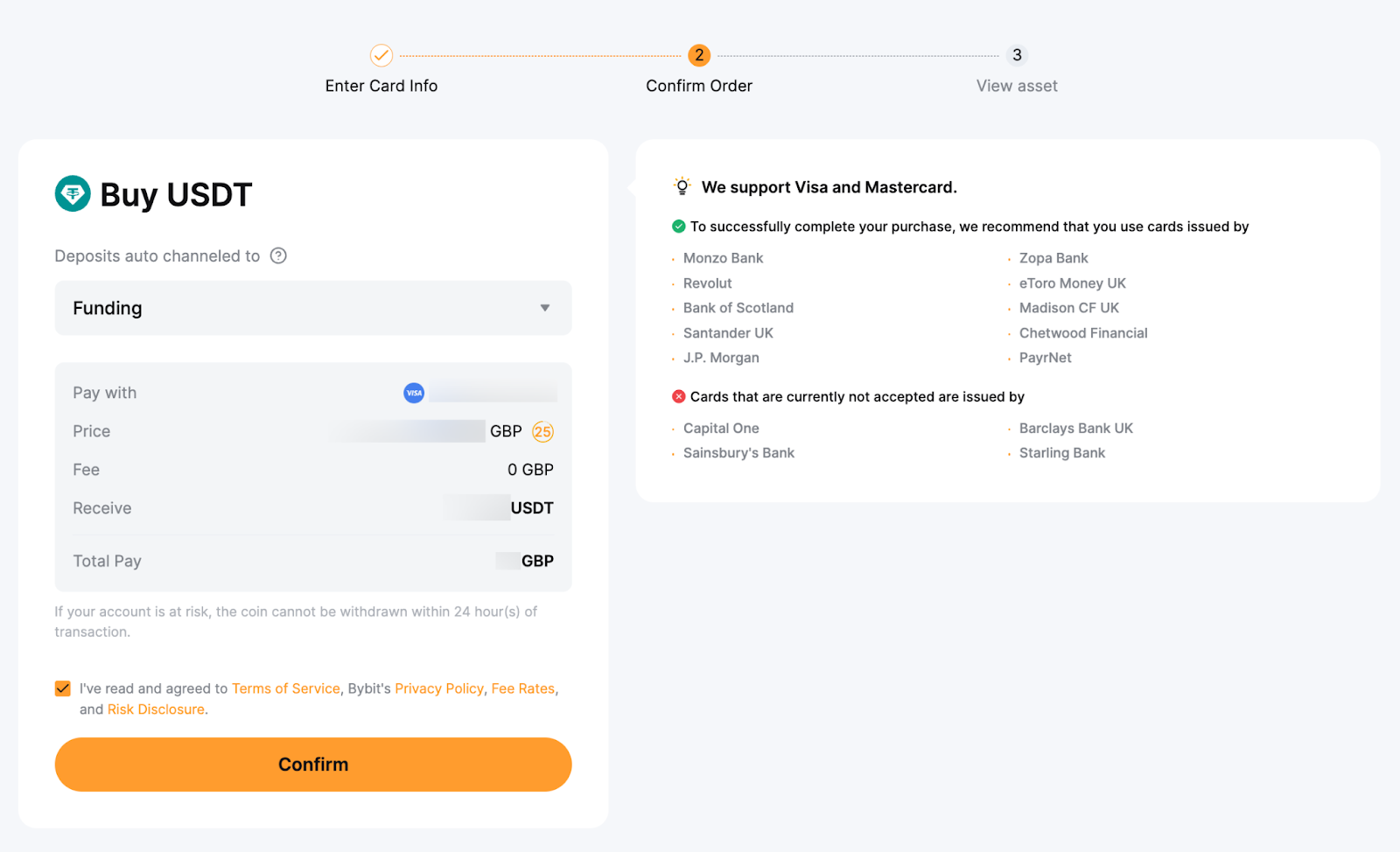The width and height of the screenshot is (1400, 852).
Task: Click the green recommended cards check icon
Action: click(678, 227)
